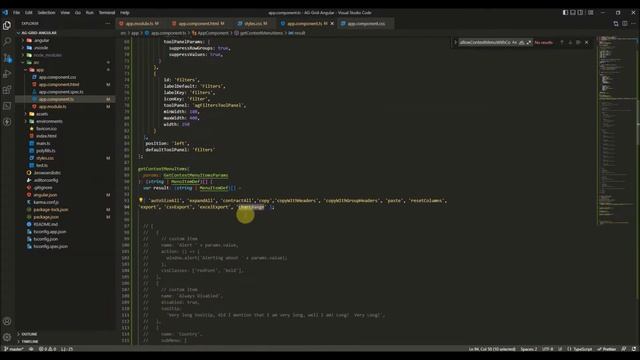
Task: Open the File menu
Action: click(16, 13)
